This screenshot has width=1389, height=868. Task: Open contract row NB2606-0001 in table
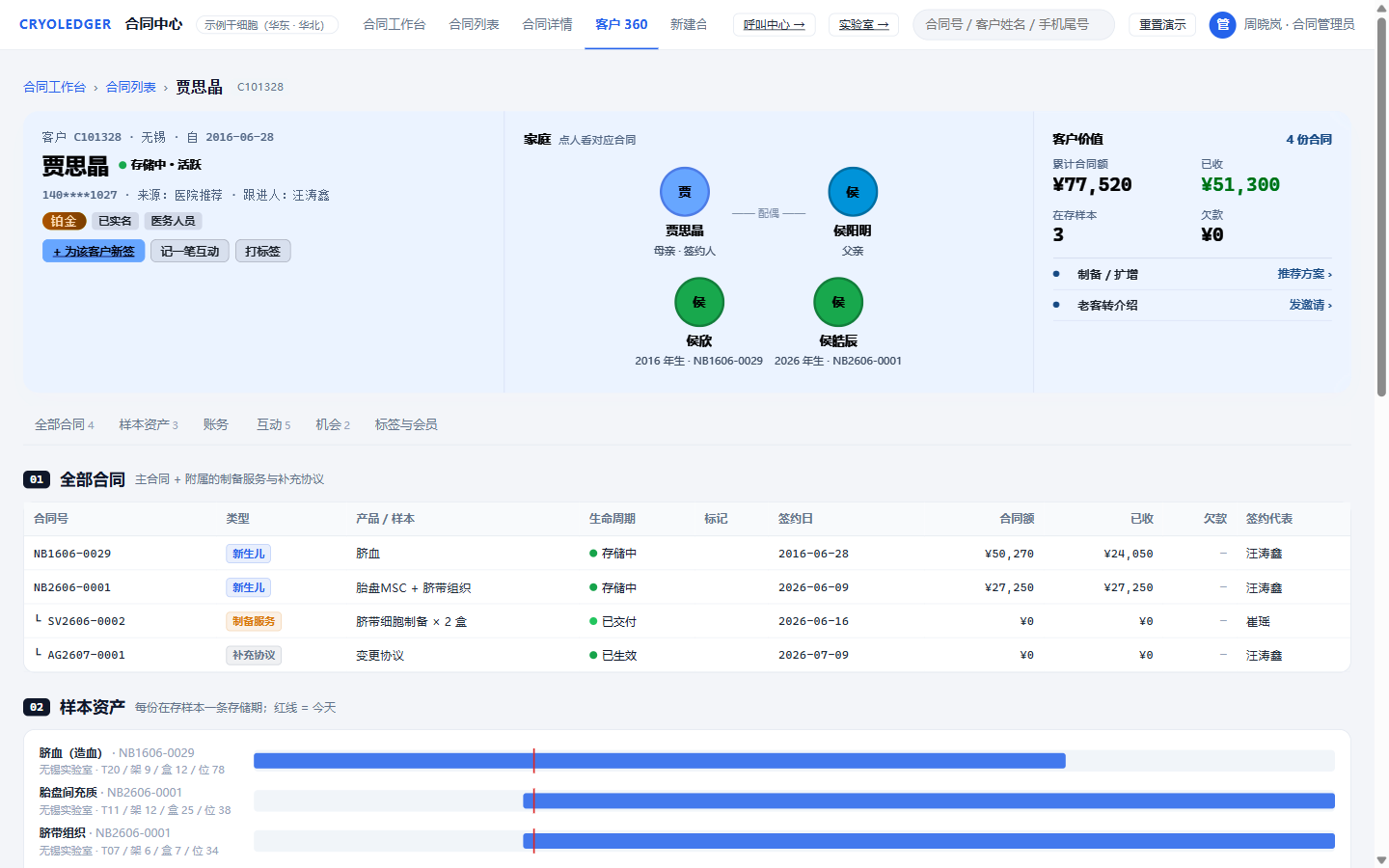pyautogui.click(x=687, y=587)
